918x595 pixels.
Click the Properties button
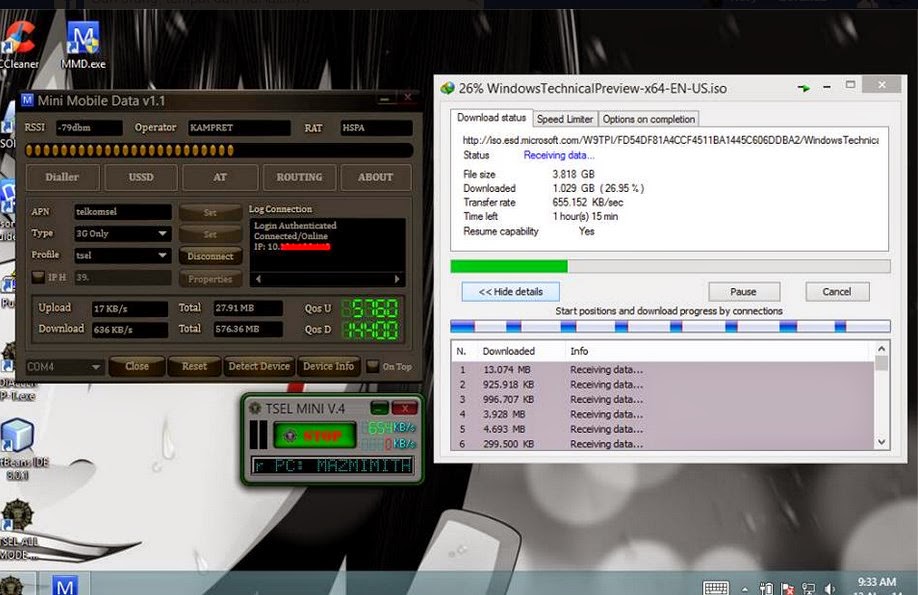pyautogui.click(x=210, y=279)
